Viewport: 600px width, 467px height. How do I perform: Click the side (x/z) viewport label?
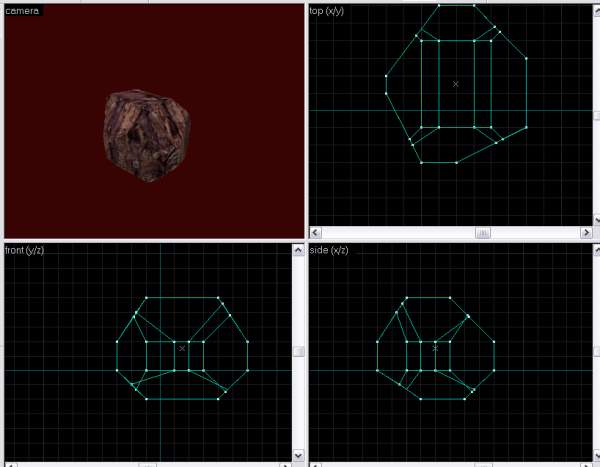(x=333, y=249)
